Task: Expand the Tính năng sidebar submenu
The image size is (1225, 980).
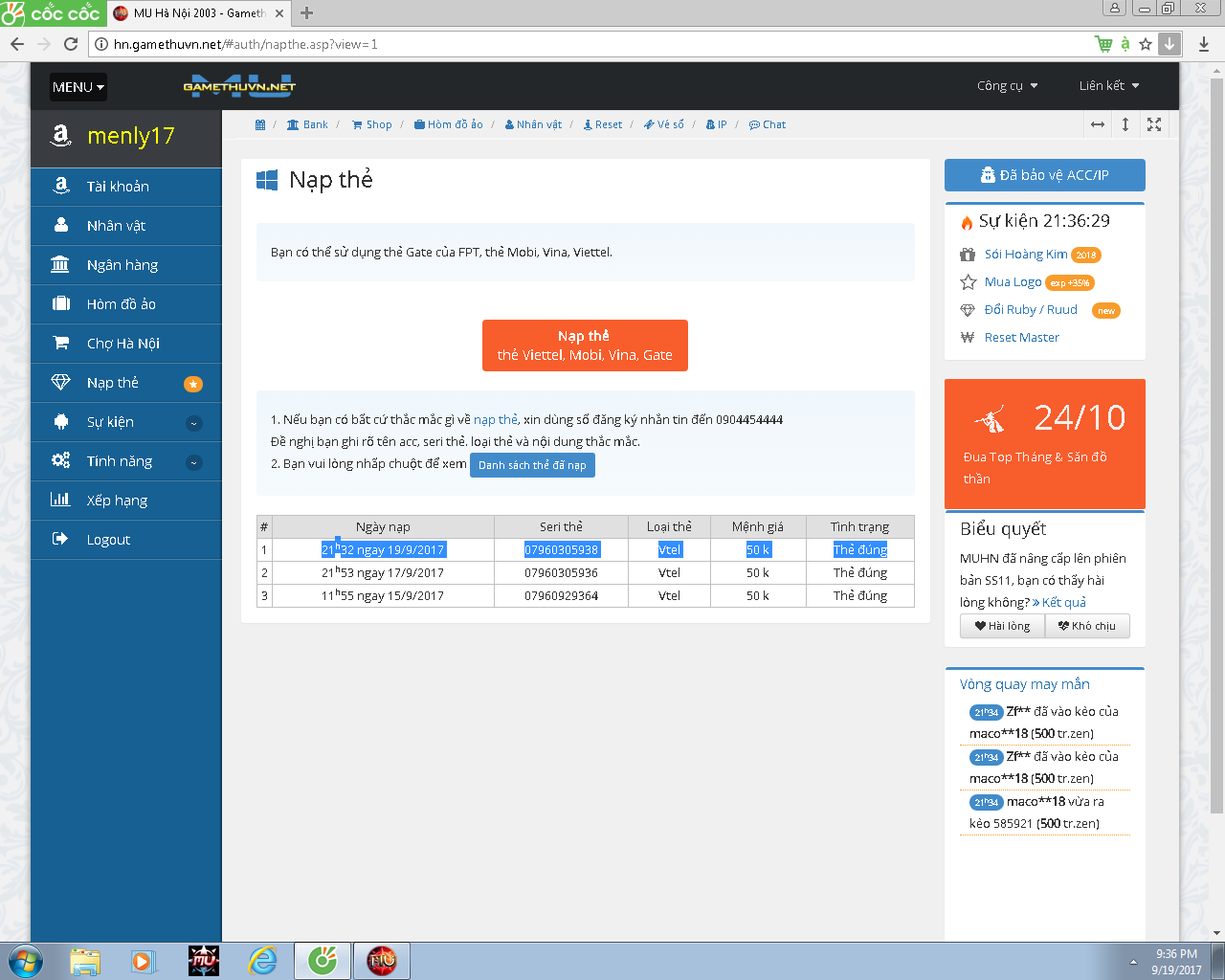Action: (193, 462)
